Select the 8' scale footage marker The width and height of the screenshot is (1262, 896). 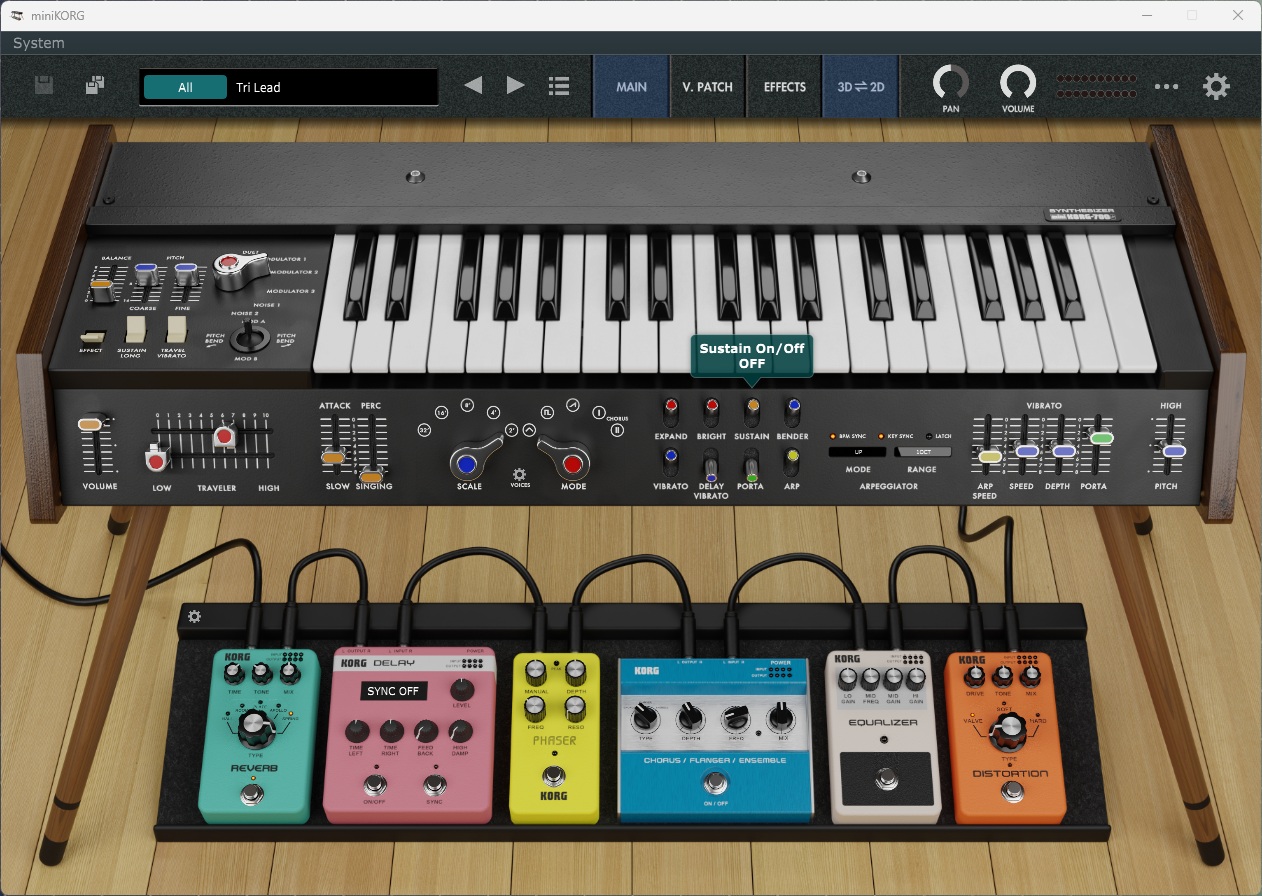click(467, 404)
